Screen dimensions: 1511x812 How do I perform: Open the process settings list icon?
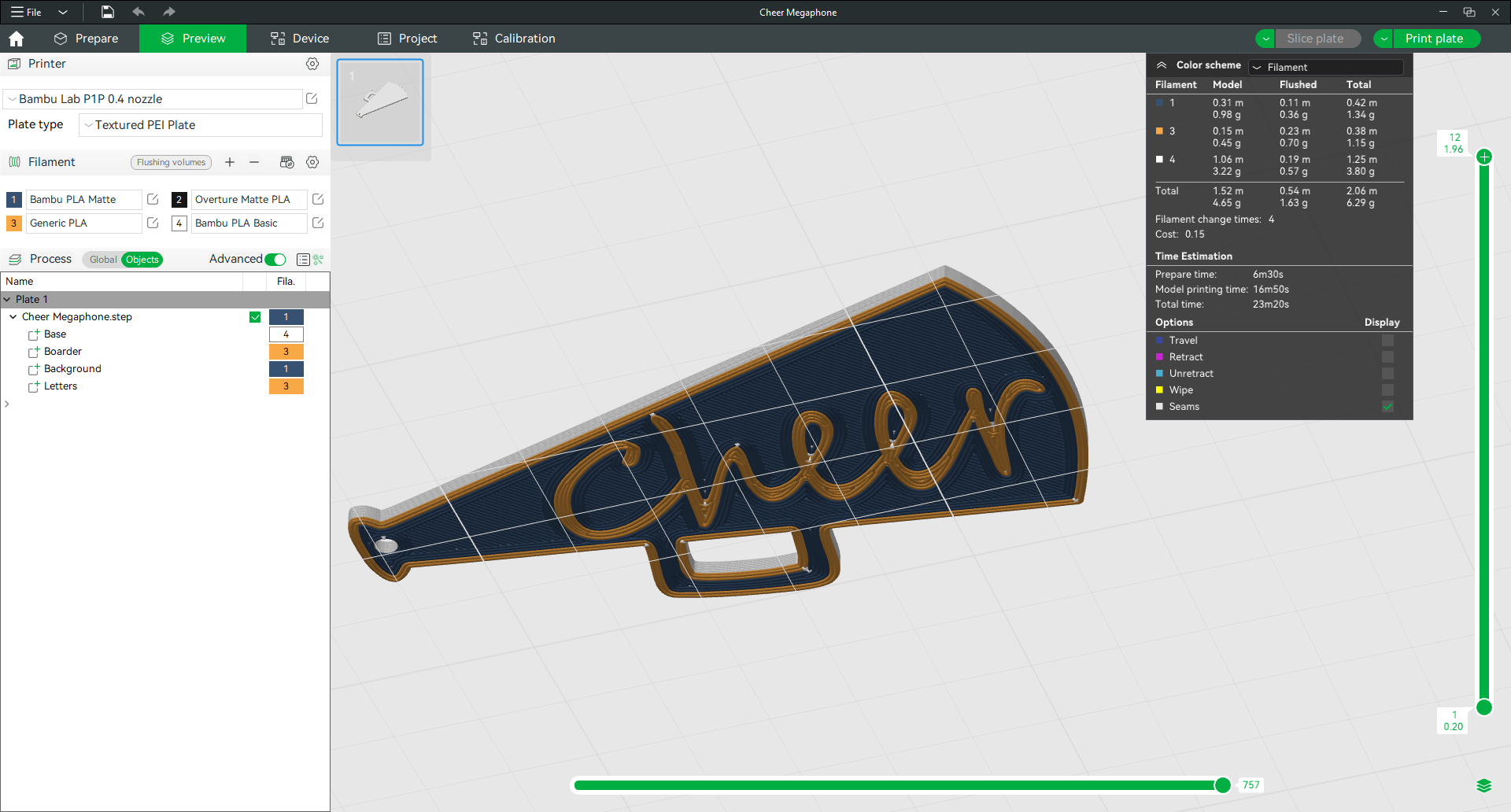[303, 259]
